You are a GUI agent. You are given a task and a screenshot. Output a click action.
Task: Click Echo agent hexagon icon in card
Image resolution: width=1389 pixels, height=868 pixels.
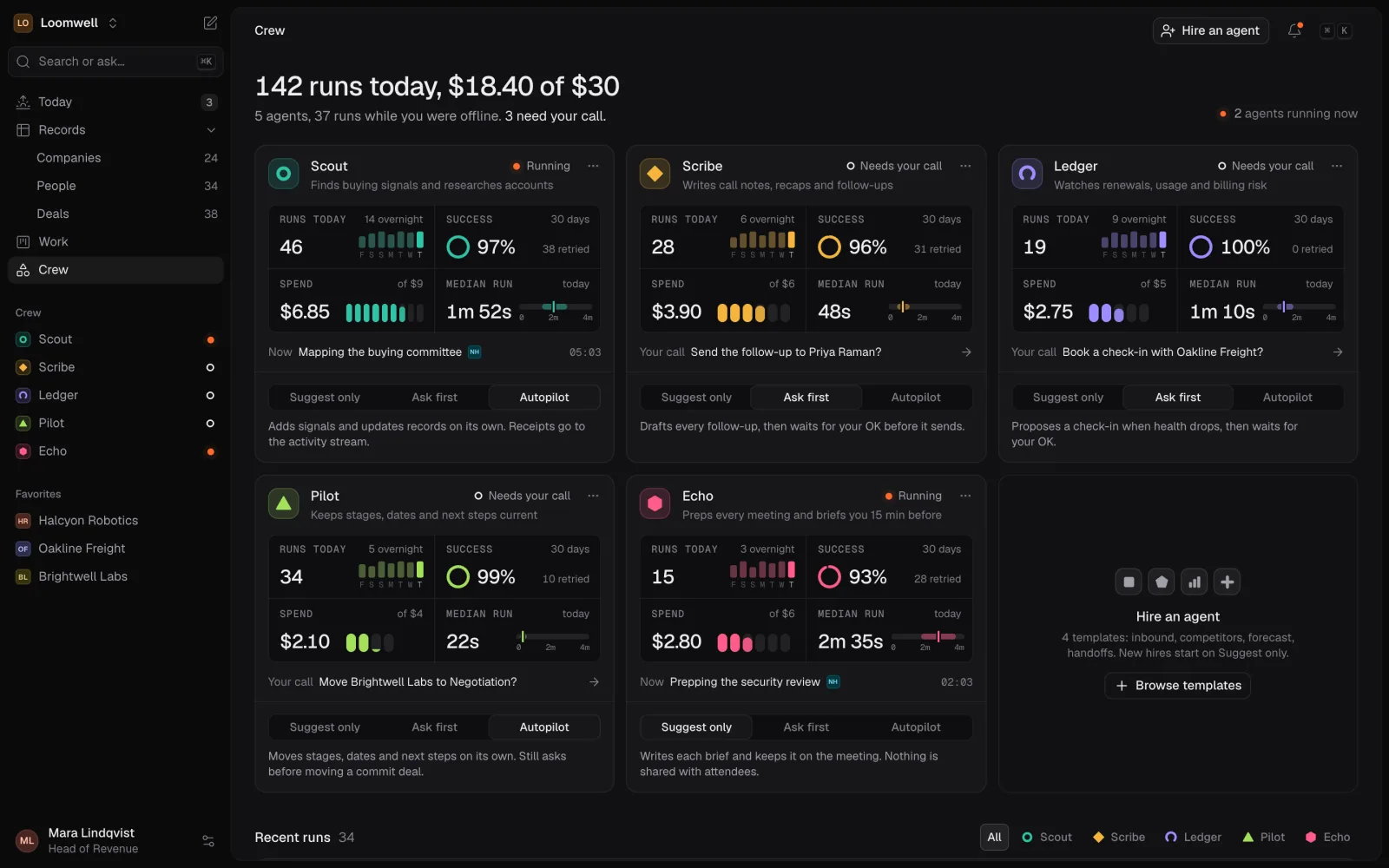coord(655,503)
